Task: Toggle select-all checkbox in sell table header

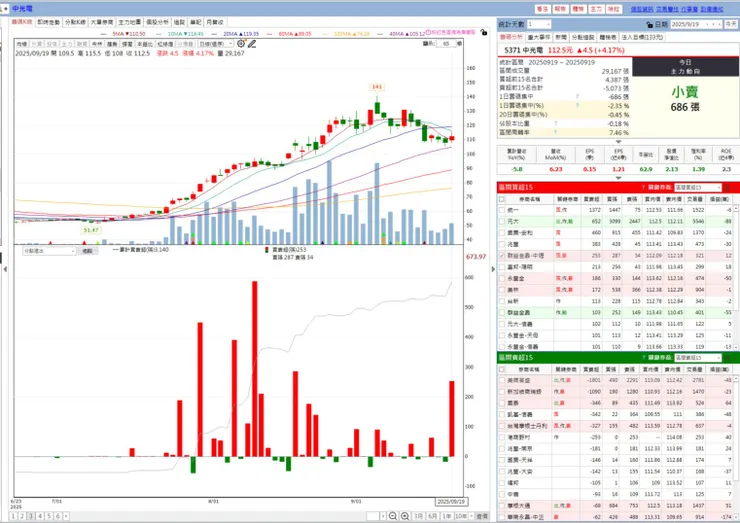Action: click(502, 369)
